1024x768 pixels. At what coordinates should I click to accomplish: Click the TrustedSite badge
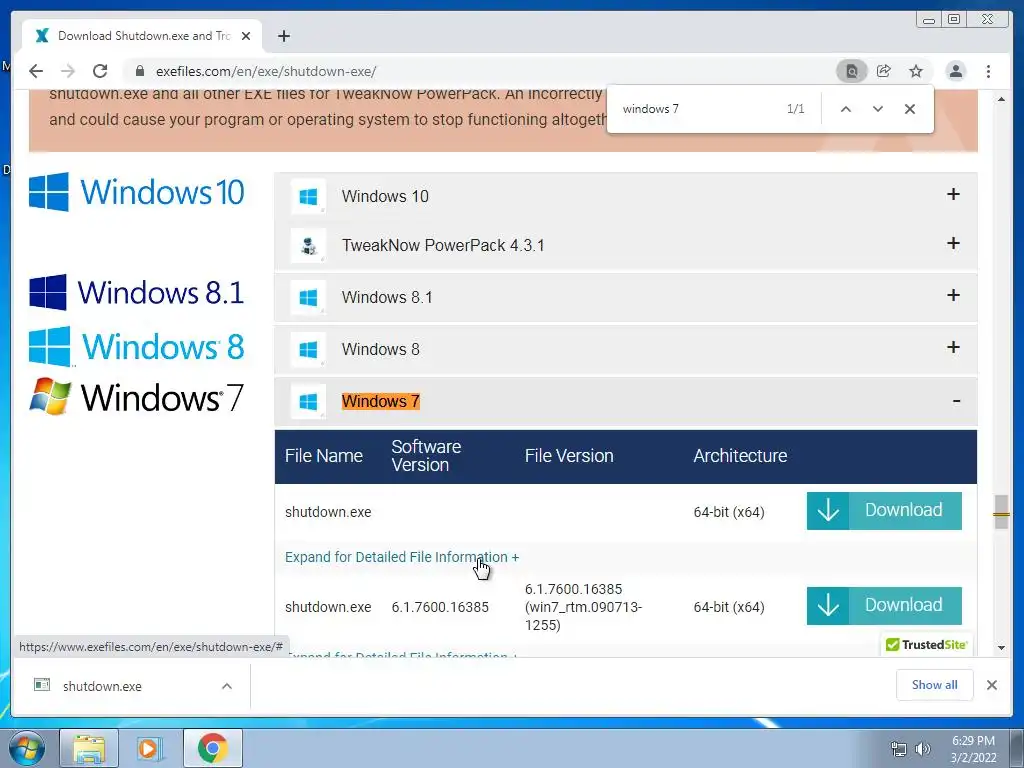[x=926, y=645]
